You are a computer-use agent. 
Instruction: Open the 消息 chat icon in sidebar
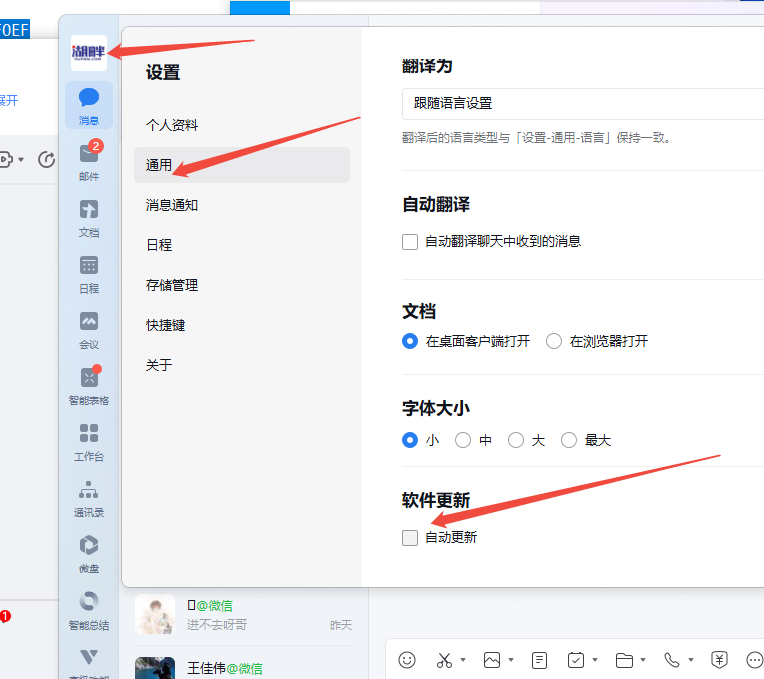pos(89,105)
